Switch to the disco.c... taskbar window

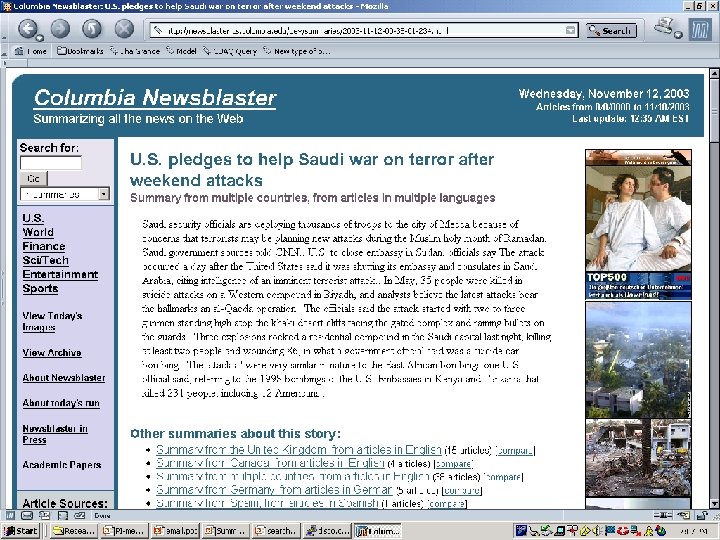tap(327, 531)
